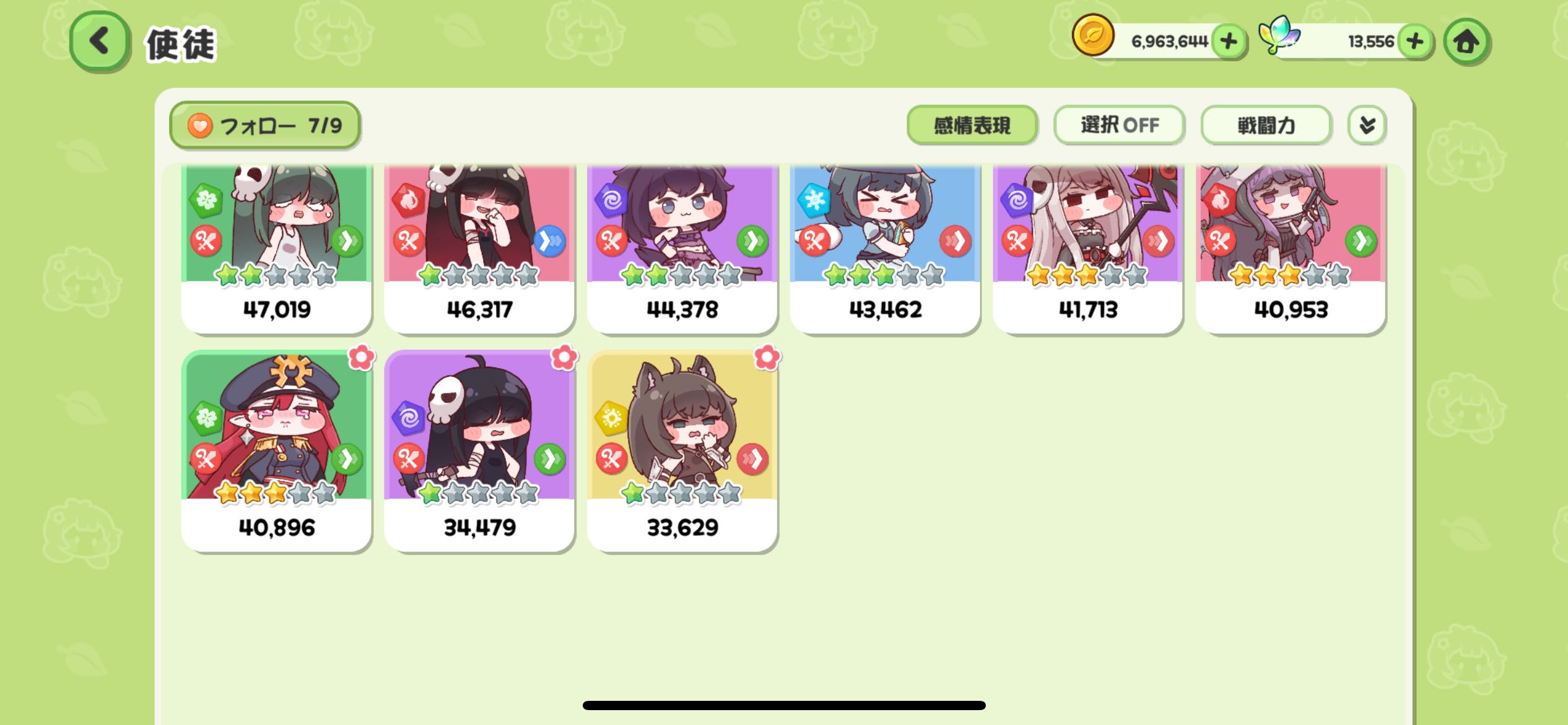Screen dimensions: 1568x725
Task: Click the 使徒 page title
Action: (x=181, y=45)
